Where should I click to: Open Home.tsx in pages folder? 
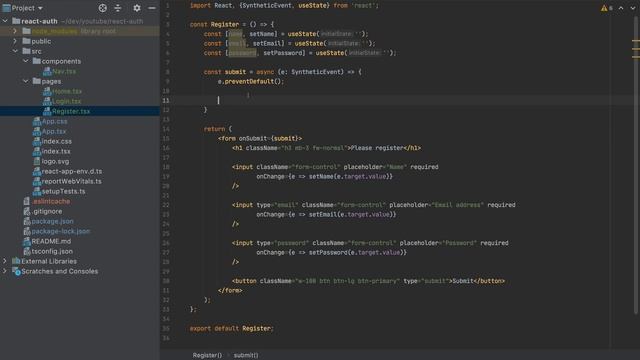(67, 91)
